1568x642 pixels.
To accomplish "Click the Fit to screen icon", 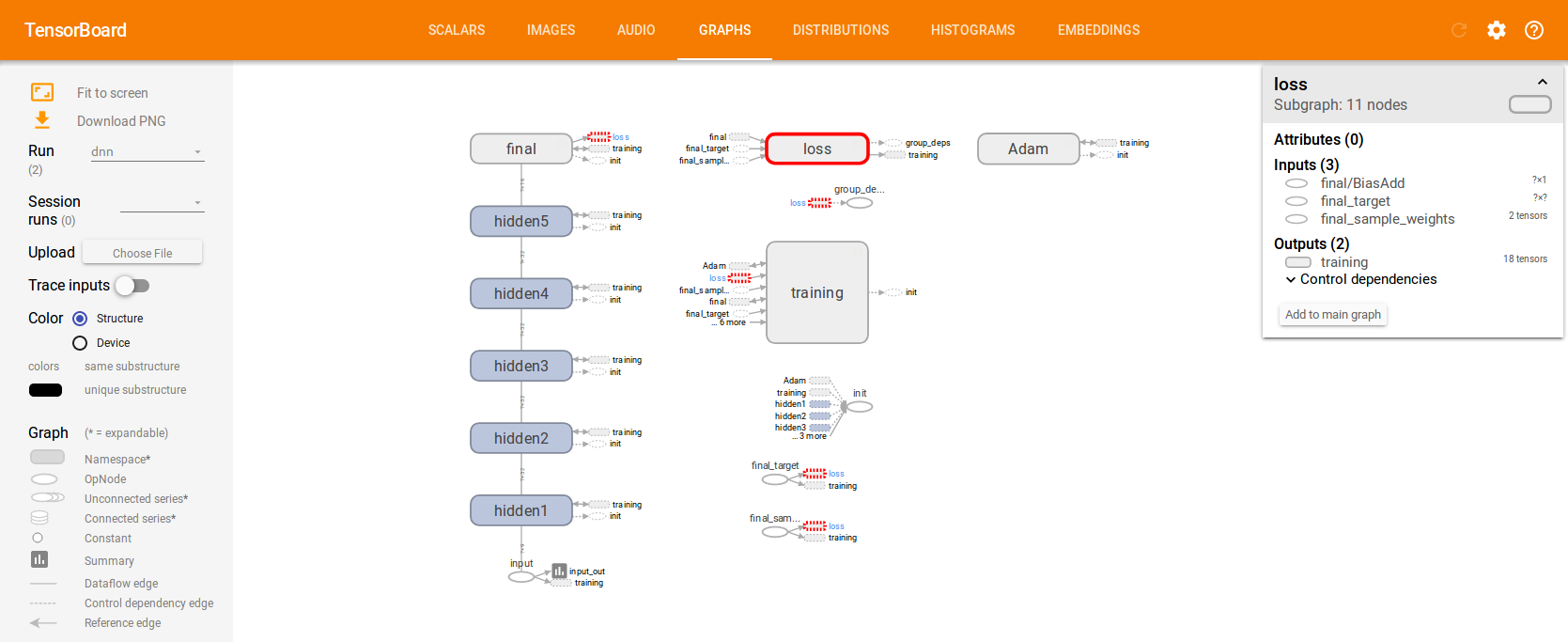I will pos(42,92).
